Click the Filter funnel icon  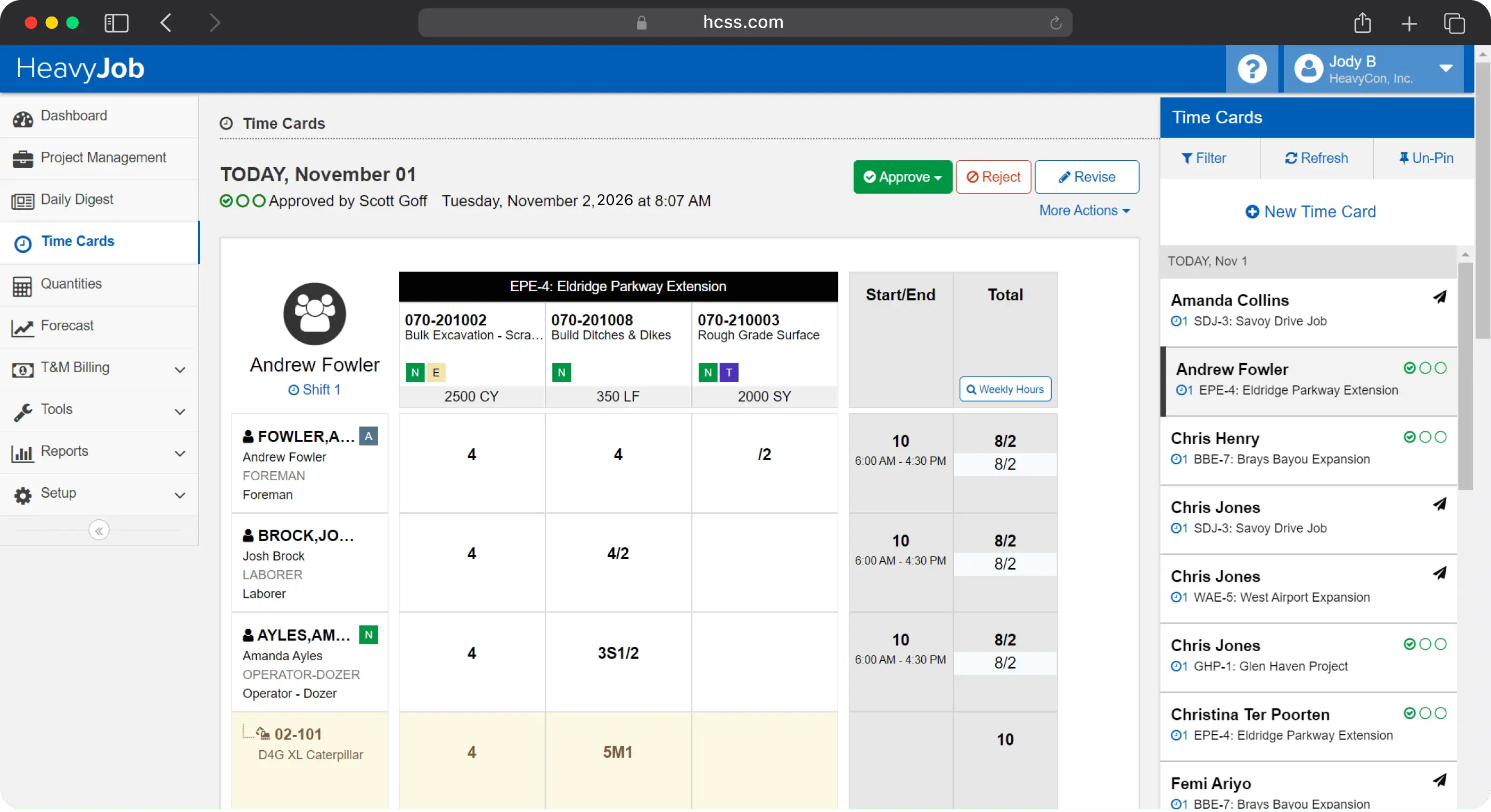tap(1187, 159)
